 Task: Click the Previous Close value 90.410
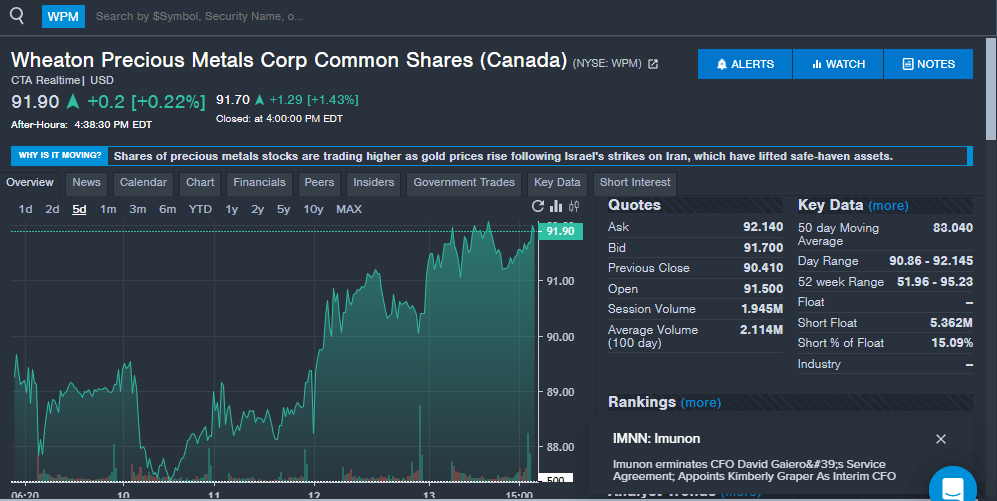[x=763, y=268]
